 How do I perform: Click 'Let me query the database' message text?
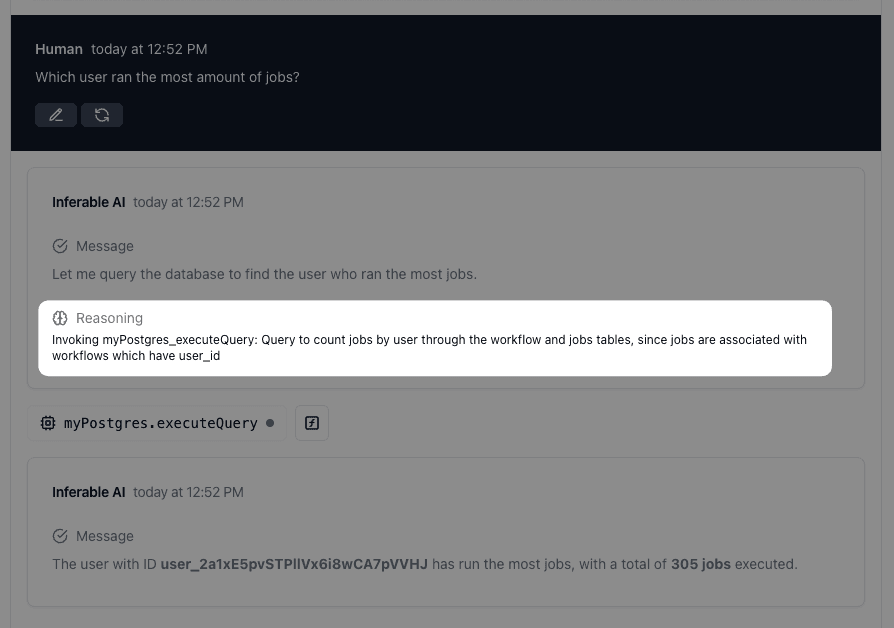click(265, 274)
